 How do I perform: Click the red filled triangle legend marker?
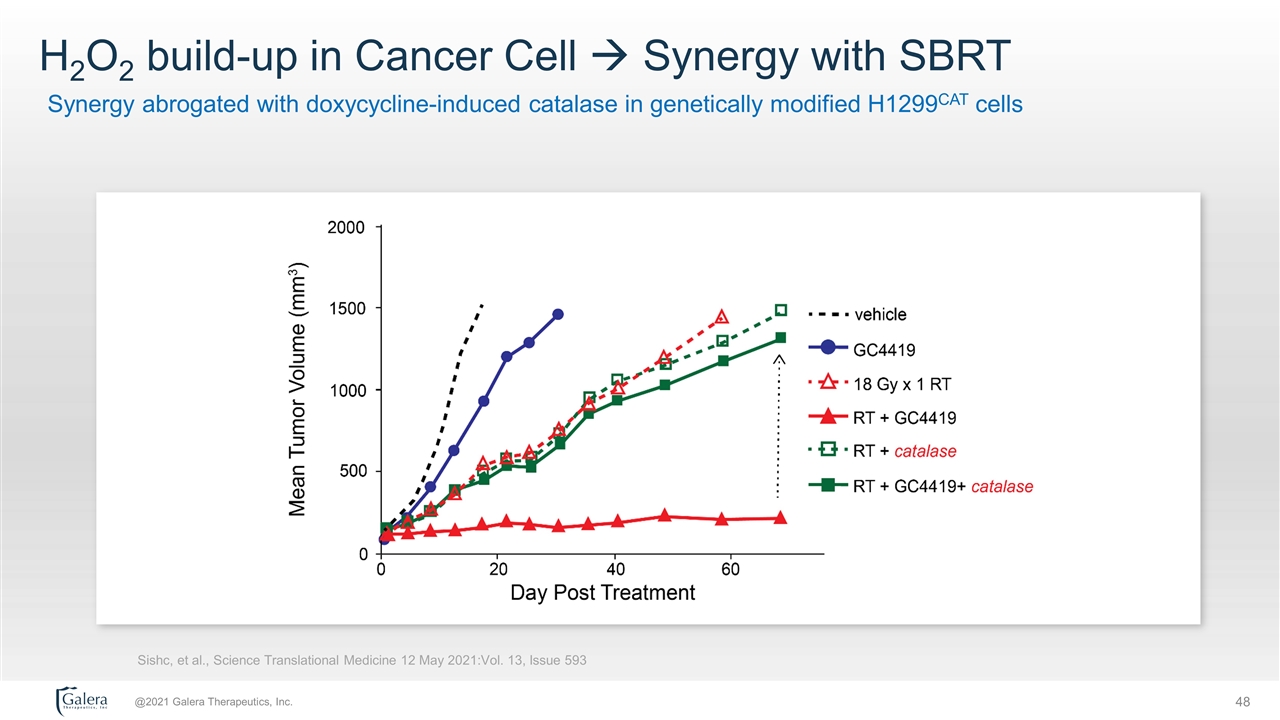pyautogui.click(x=829, y=417)
